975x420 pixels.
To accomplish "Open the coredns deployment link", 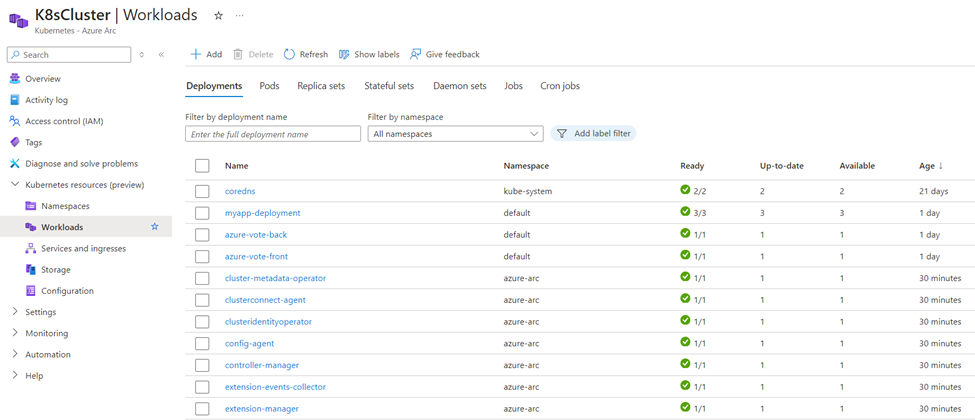I will click(239, 191).
